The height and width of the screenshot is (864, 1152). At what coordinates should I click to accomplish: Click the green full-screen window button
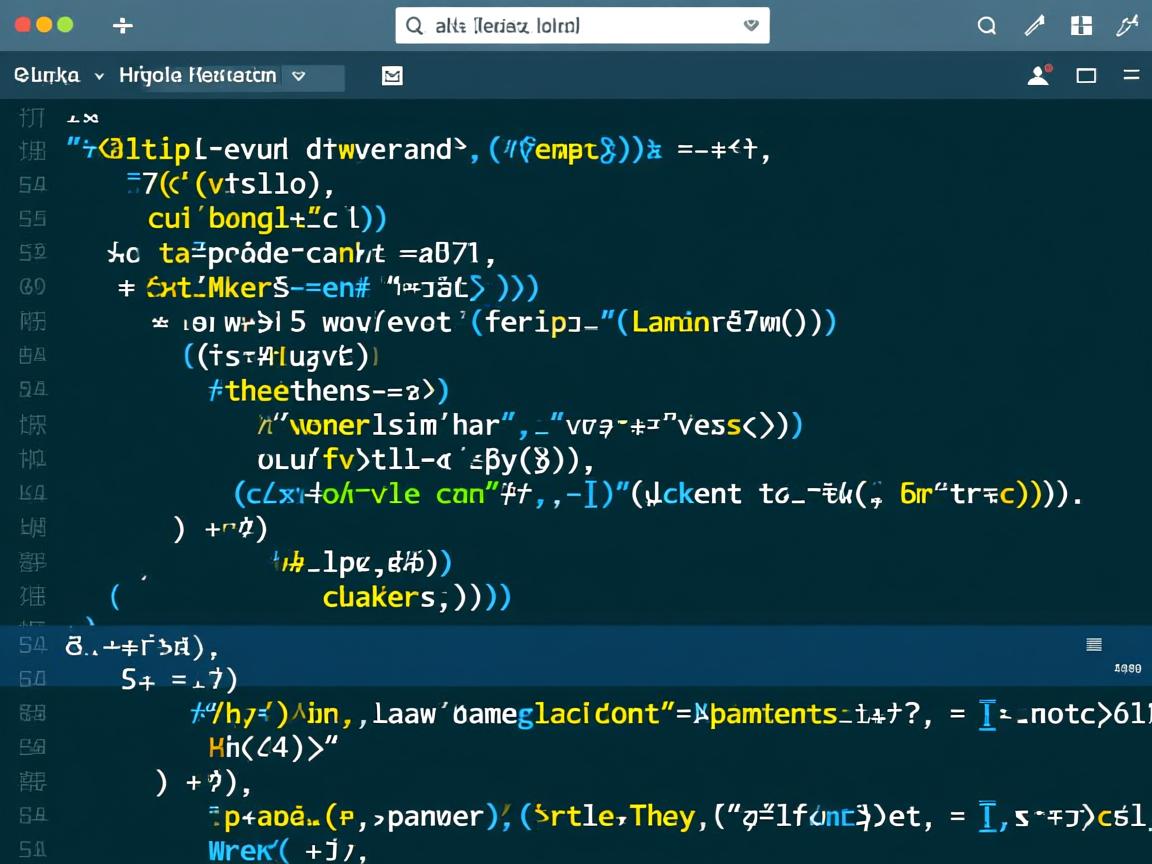point(66,25)
